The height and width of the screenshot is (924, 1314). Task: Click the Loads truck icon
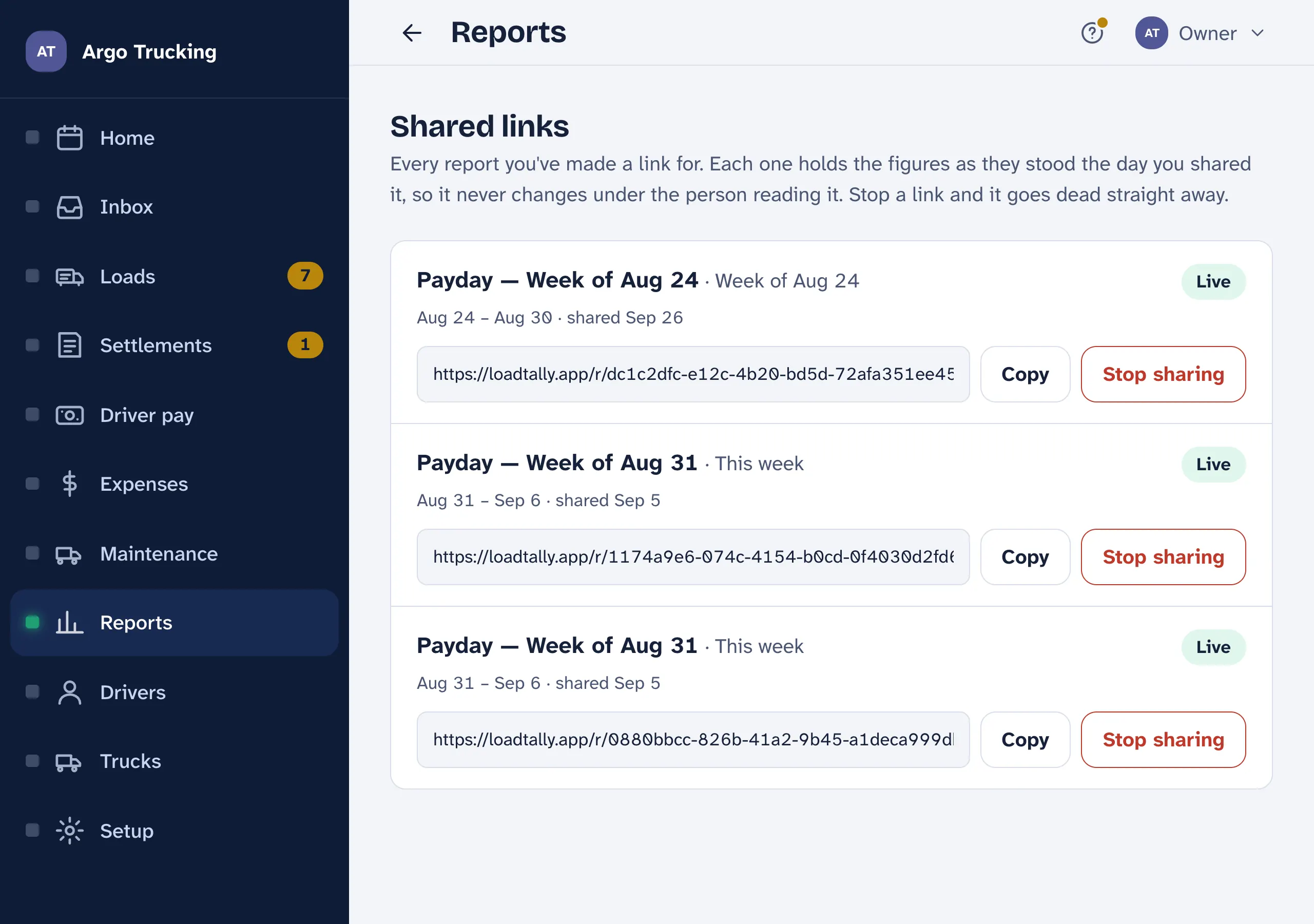click(69, 277)
